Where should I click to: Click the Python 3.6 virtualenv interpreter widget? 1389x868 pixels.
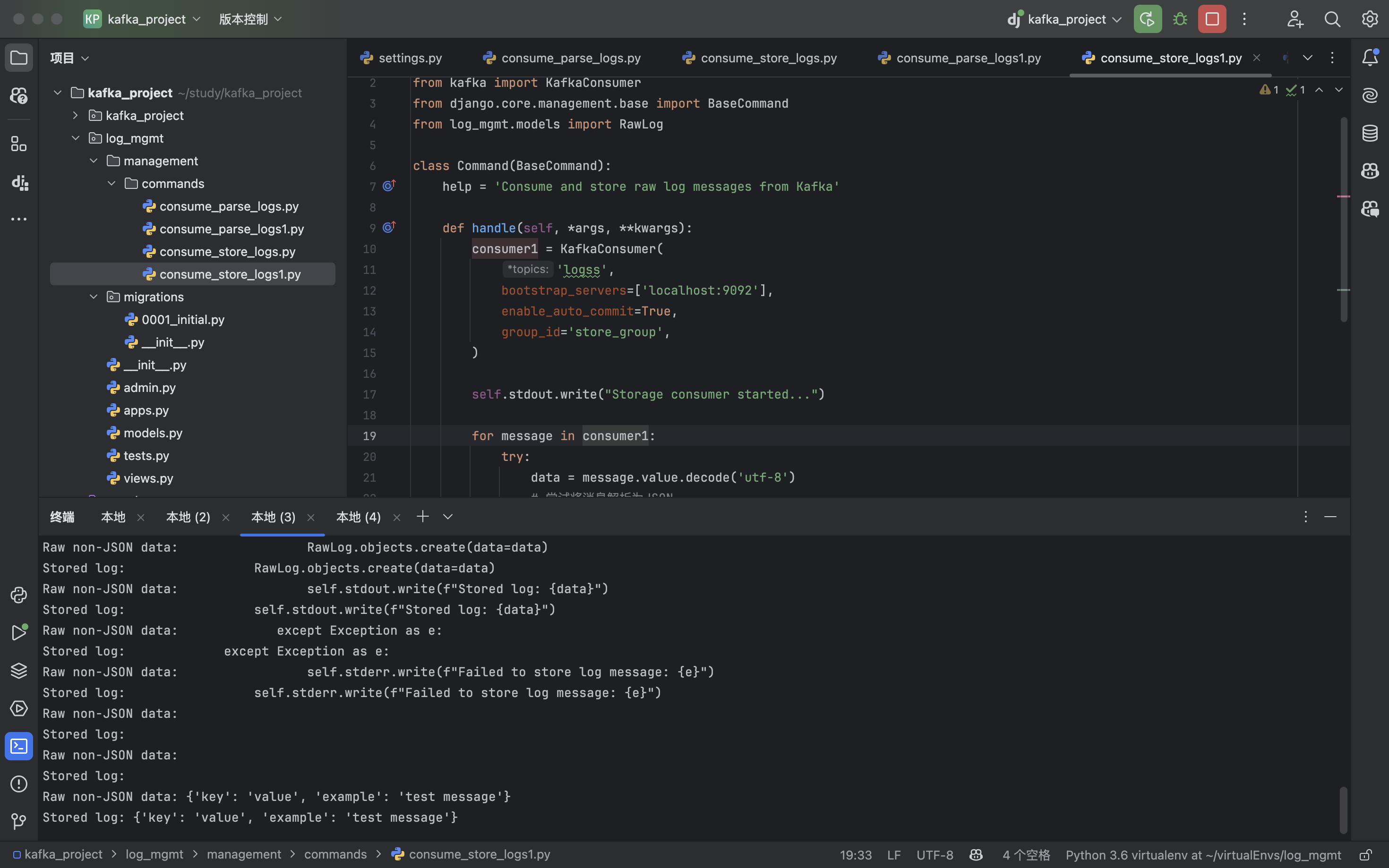(1203, 855)
